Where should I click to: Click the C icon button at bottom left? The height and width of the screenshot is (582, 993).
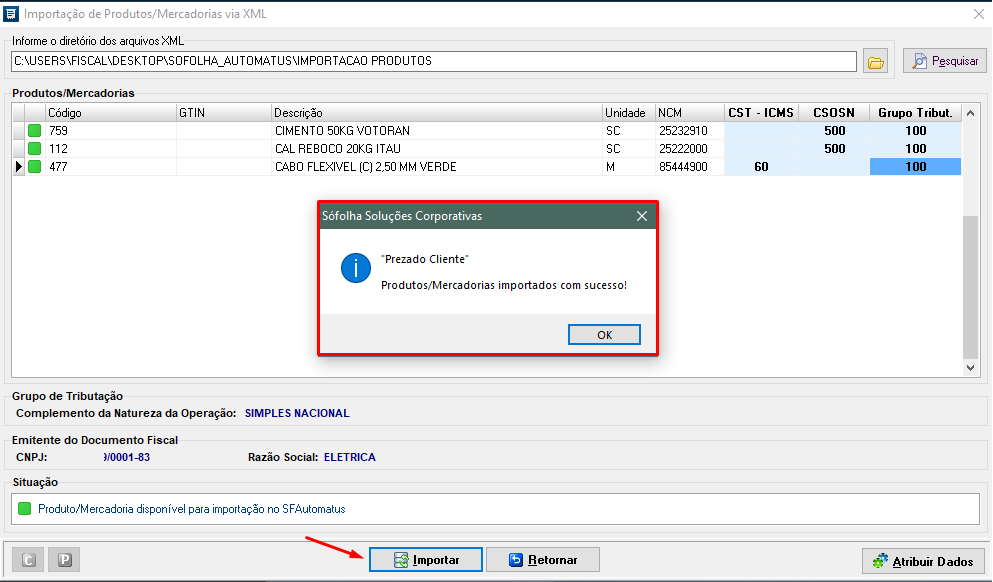(28, 560)
